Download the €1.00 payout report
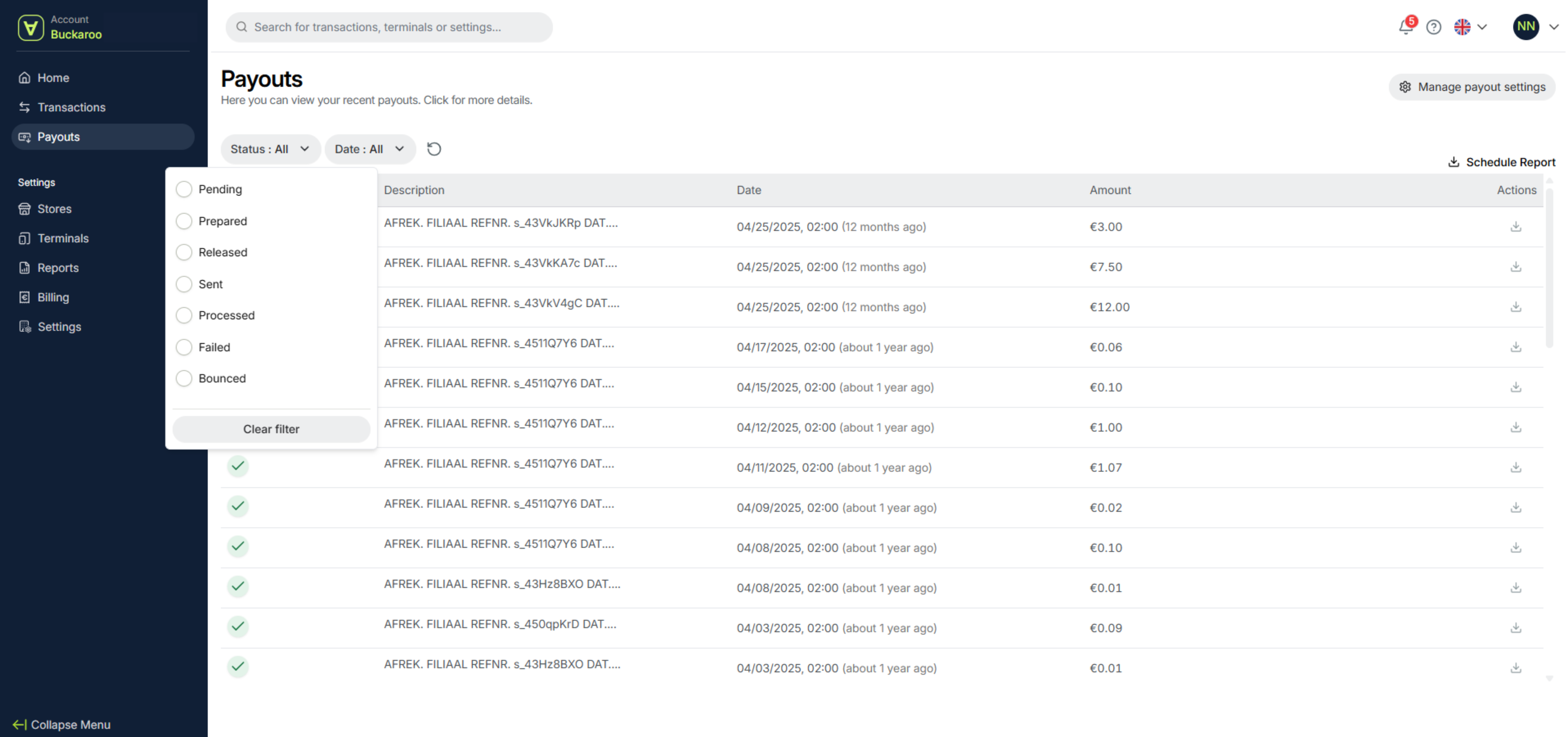Image resolution: width=1568 pixels, height=737 pixels. pyautogui.click(x=1516, y=427)
